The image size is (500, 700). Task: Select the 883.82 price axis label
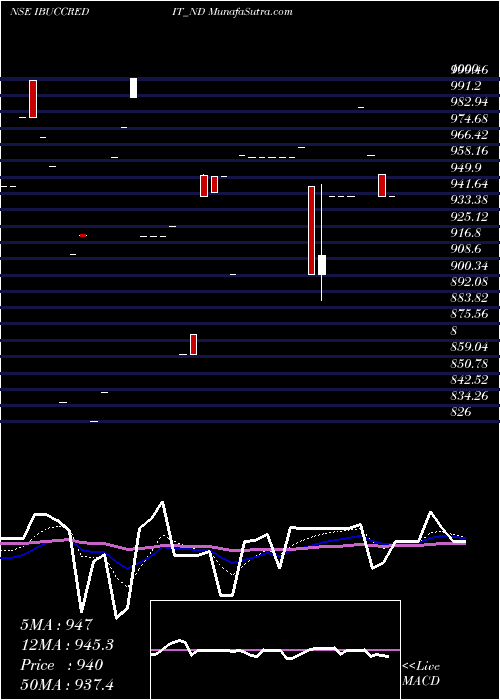point(469,299)
